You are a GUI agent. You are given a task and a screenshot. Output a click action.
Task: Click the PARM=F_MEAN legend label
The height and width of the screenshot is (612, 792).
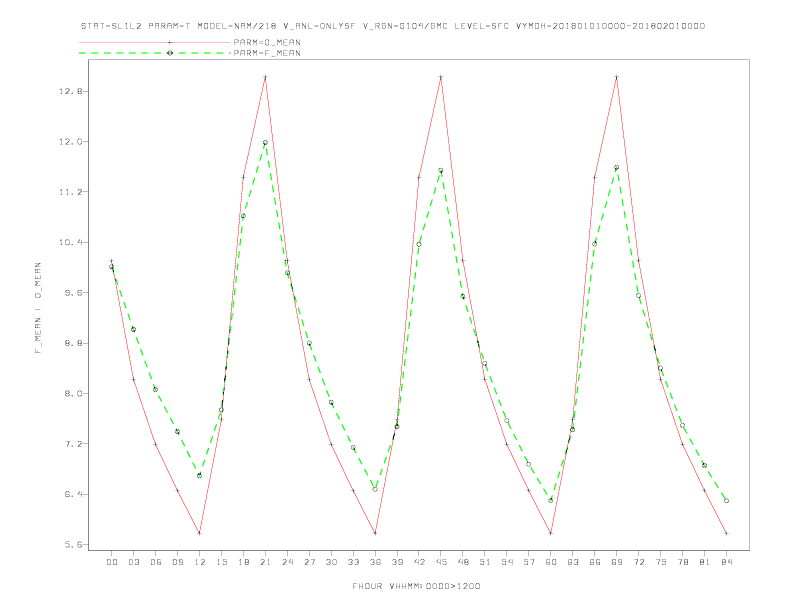[267, 53]
